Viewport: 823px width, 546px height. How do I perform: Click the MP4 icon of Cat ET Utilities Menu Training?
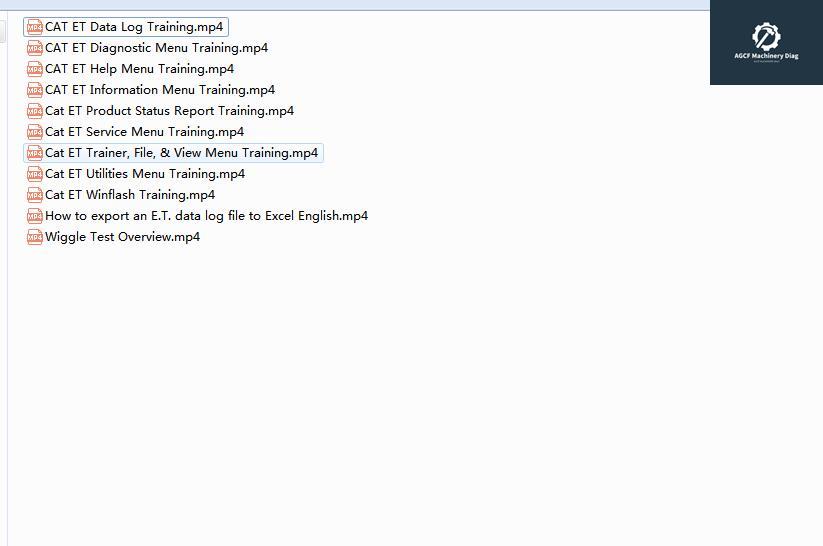coord(35,174)
